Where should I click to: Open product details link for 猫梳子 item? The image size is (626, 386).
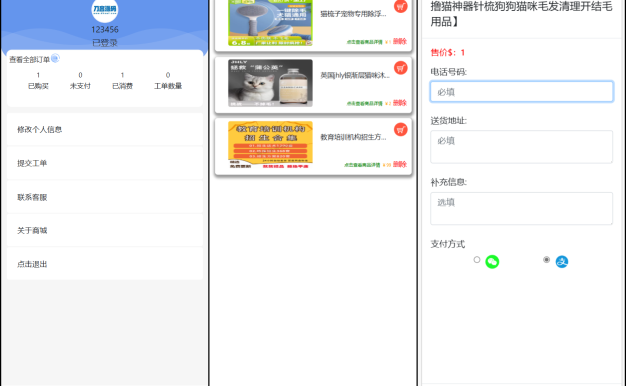365,42
